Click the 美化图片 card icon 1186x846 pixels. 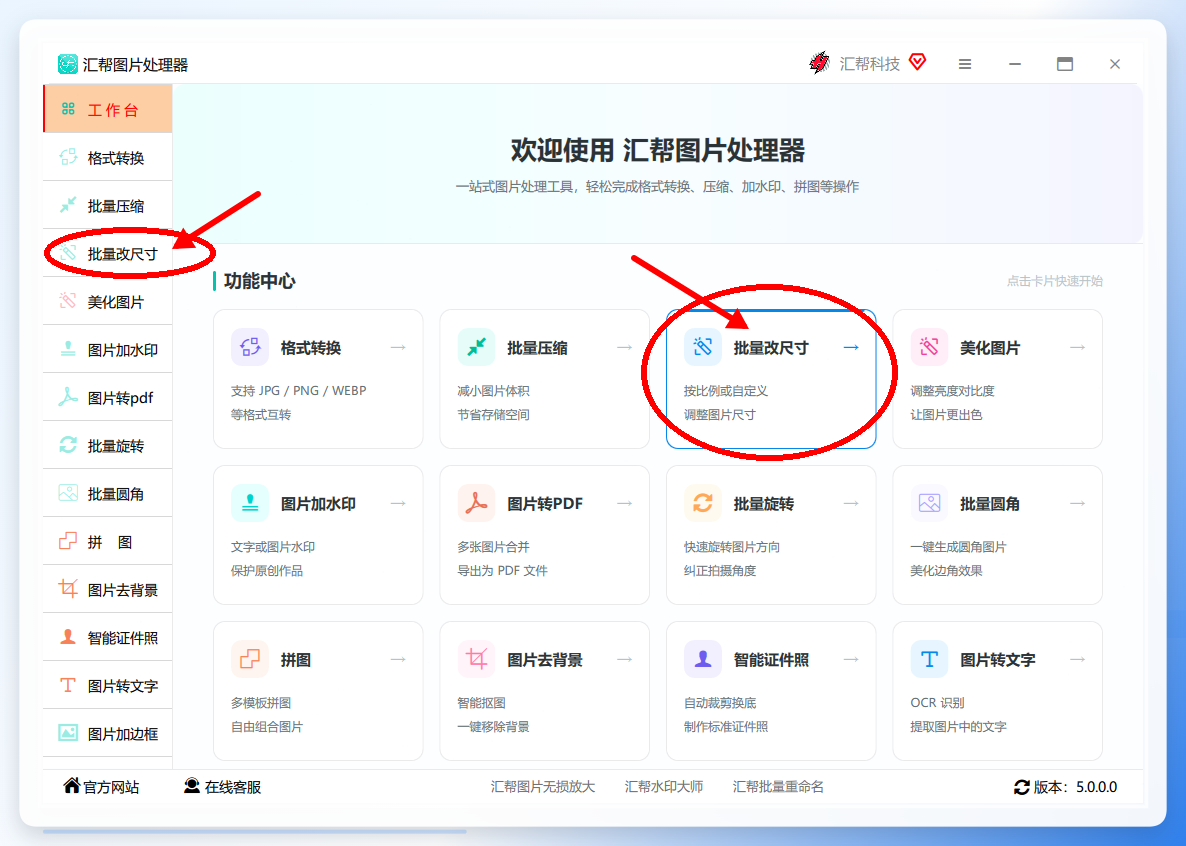click(930, 347)
